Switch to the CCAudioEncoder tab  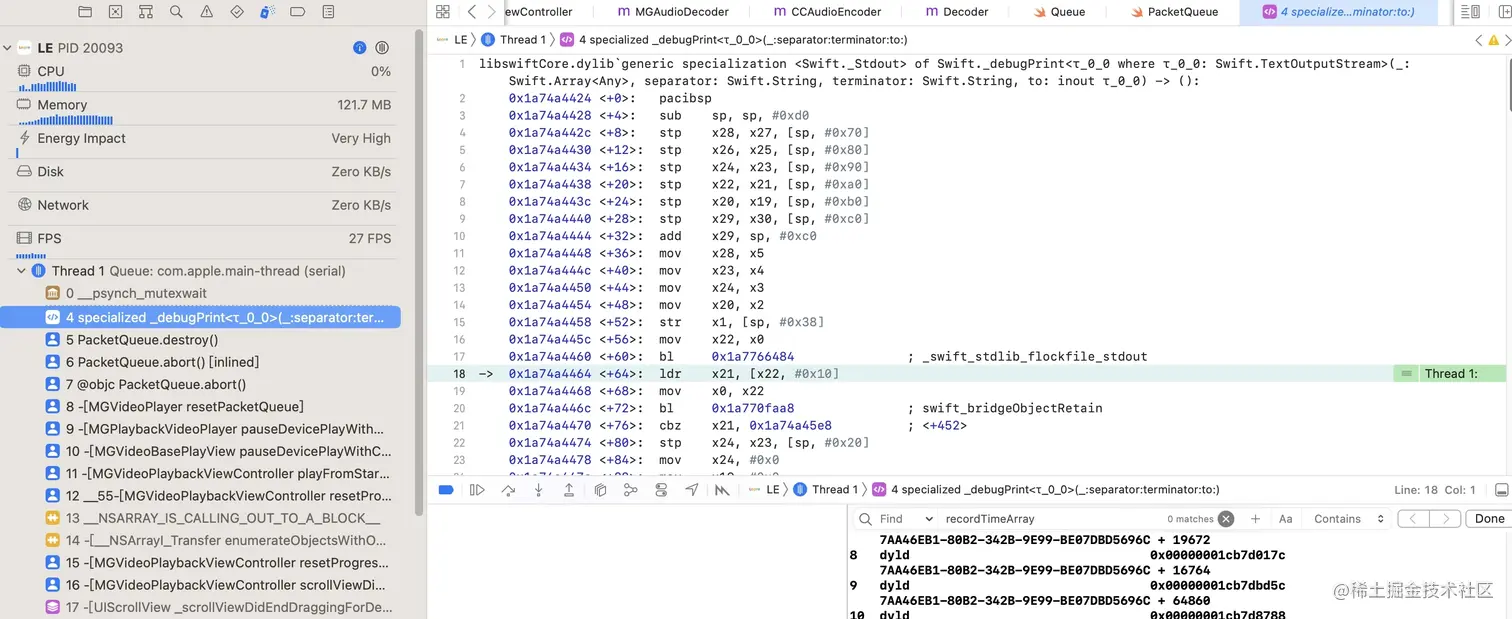[828, 12]
